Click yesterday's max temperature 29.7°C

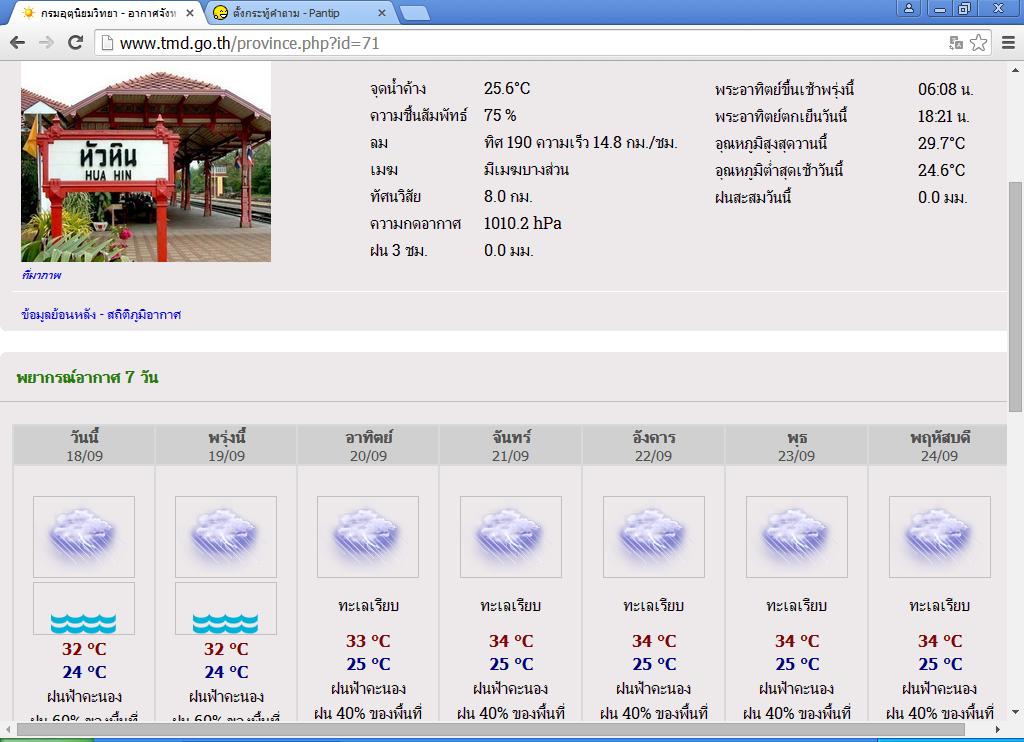(941, 143)
